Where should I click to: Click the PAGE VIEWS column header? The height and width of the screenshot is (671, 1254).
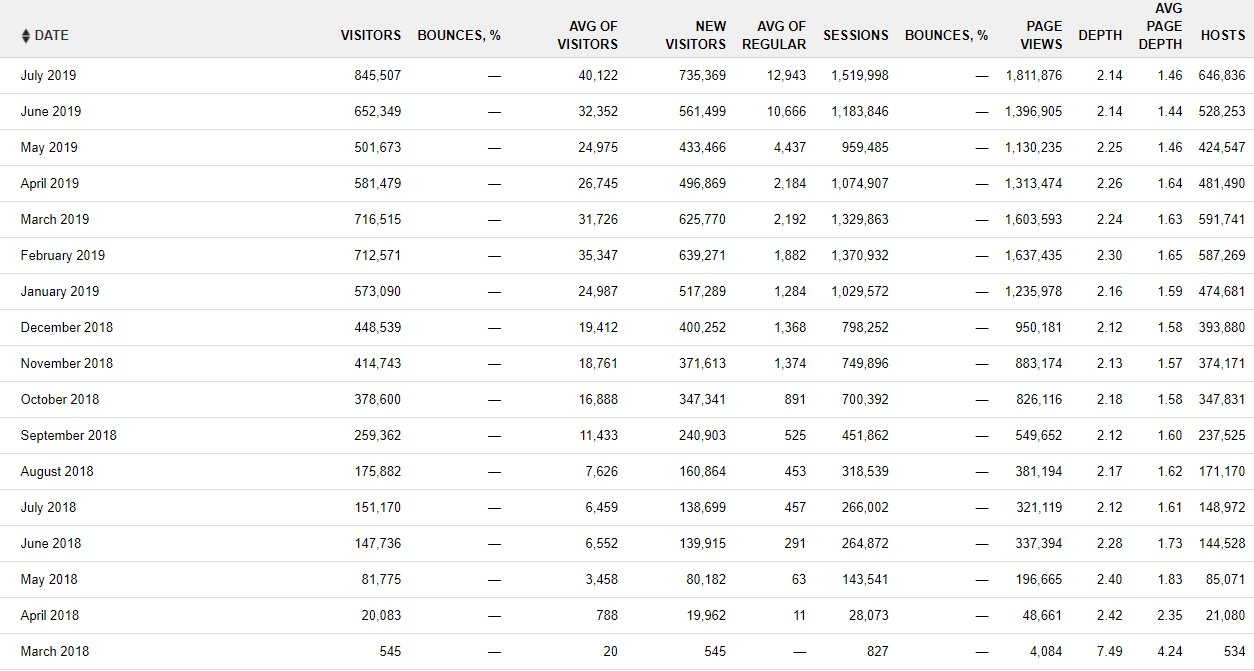click(1041, 35)
